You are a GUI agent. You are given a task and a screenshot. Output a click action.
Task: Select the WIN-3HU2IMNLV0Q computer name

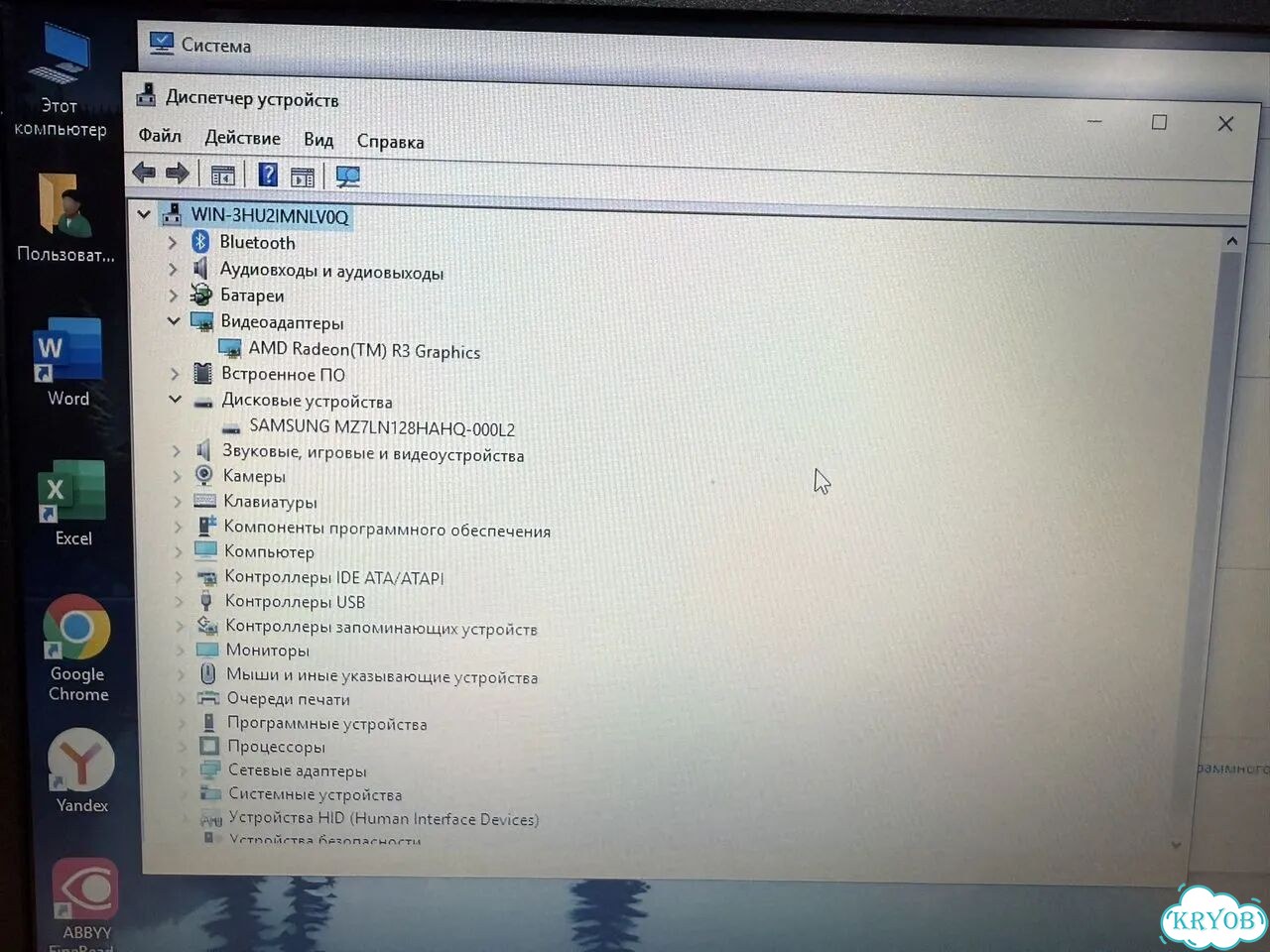tap(269, 215)
